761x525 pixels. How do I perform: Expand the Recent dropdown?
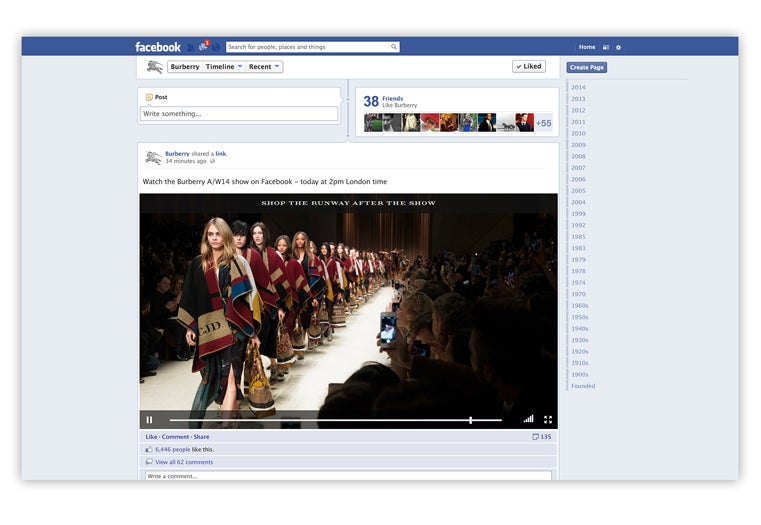(264, 67)
